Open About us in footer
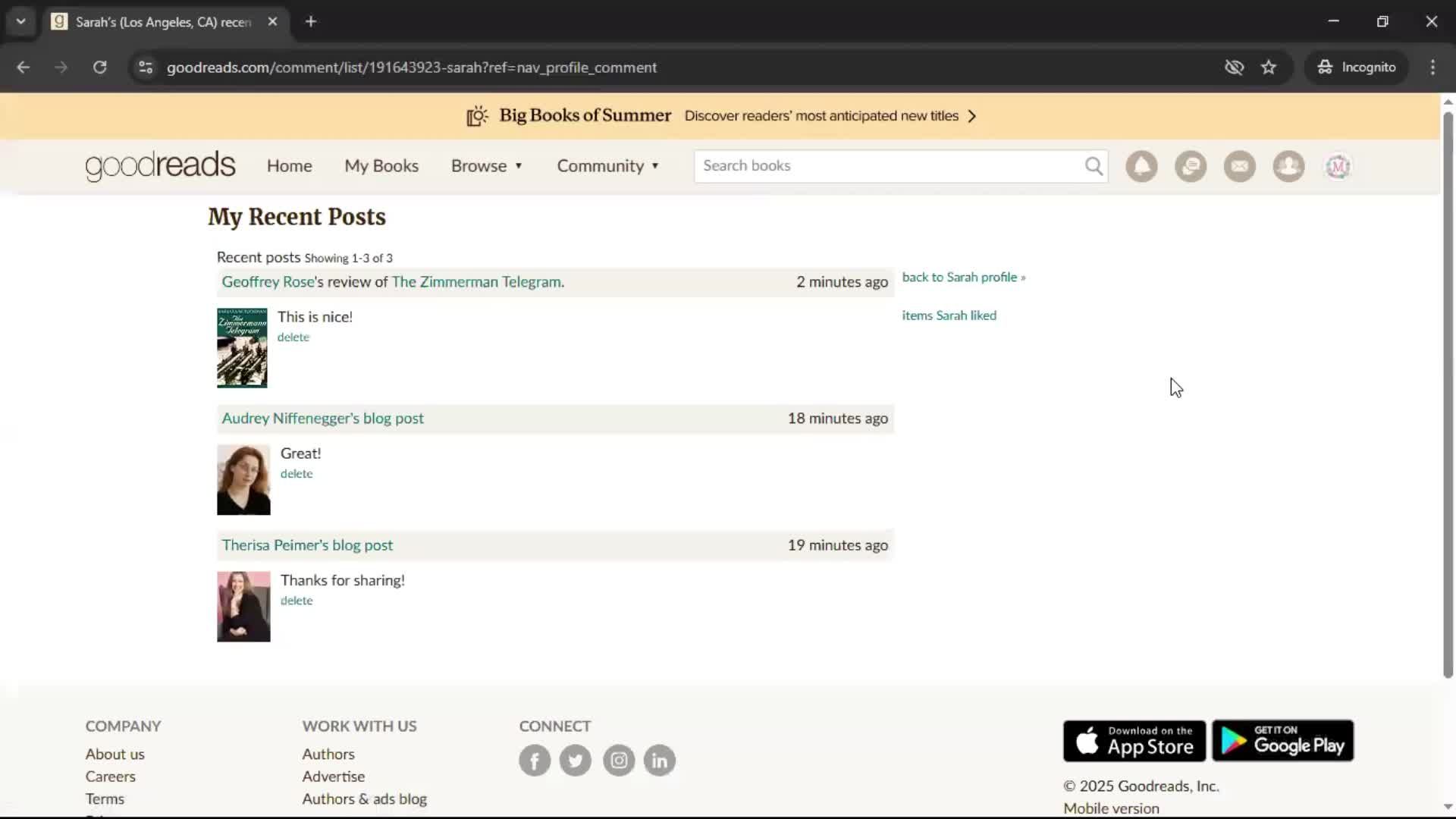This screenshot has height=819, width=1456. (x=115, y=754)
